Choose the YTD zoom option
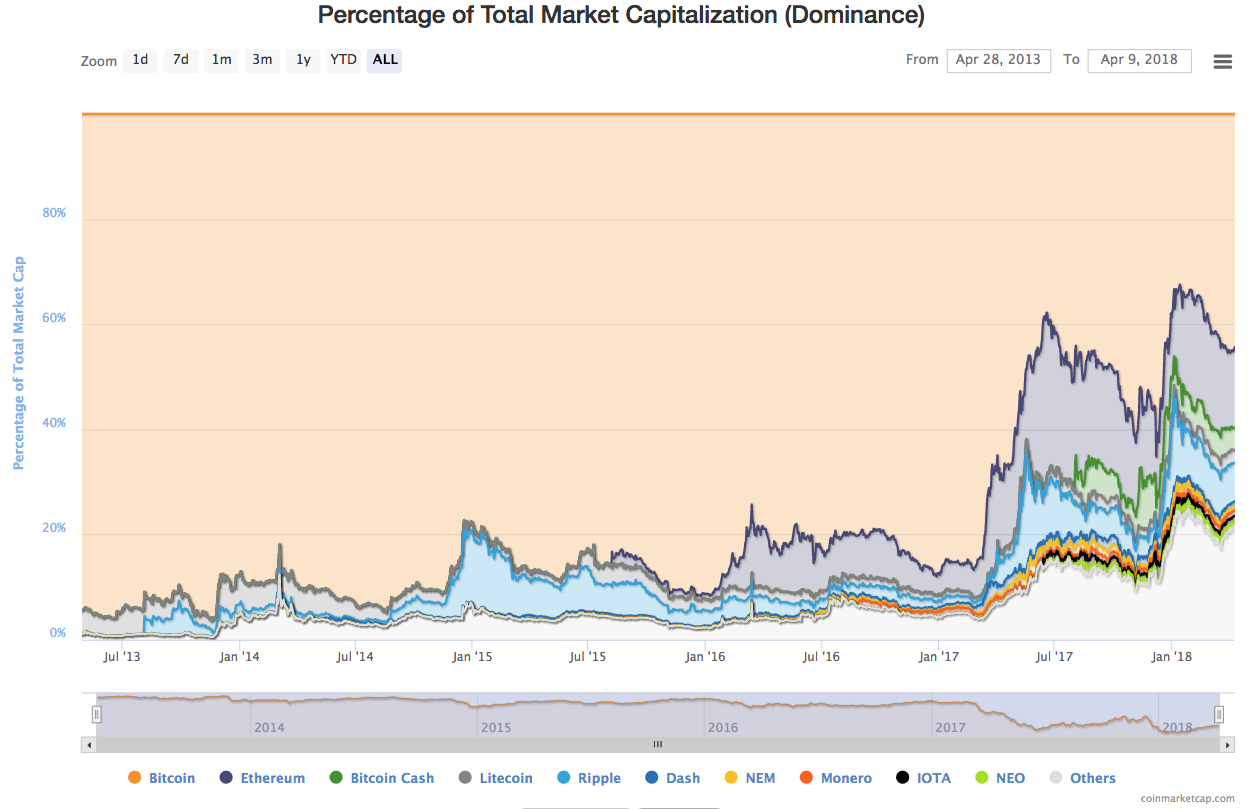Image resolution: width=1252 pixels, height=809 pixels. [x=343, y=60]
